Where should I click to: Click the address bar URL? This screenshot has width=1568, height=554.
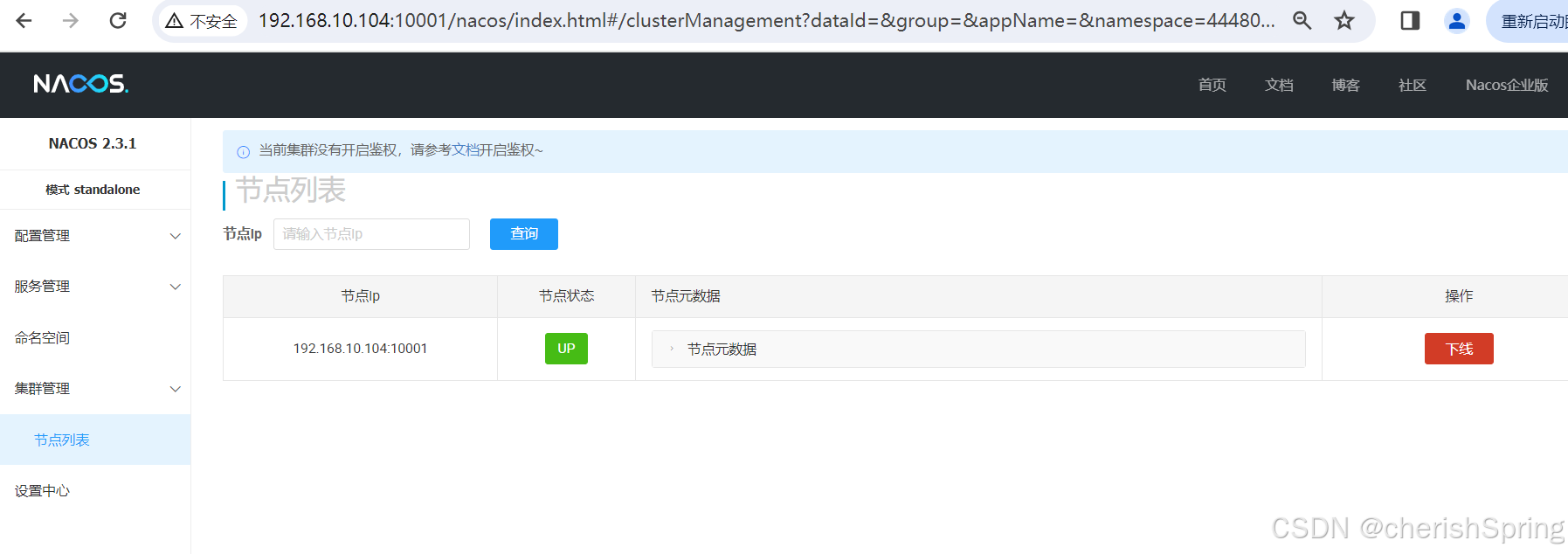(766, 20)
